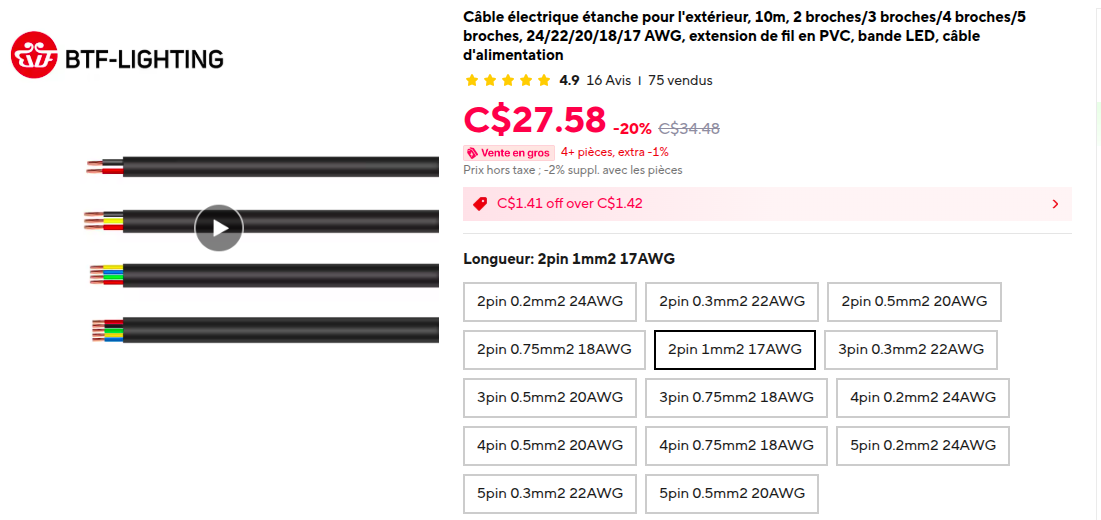Viewport: 1101px width, 520px height.
Task: Select 2pin 0.5mm2 20AWG option
Action: point(914,301)
